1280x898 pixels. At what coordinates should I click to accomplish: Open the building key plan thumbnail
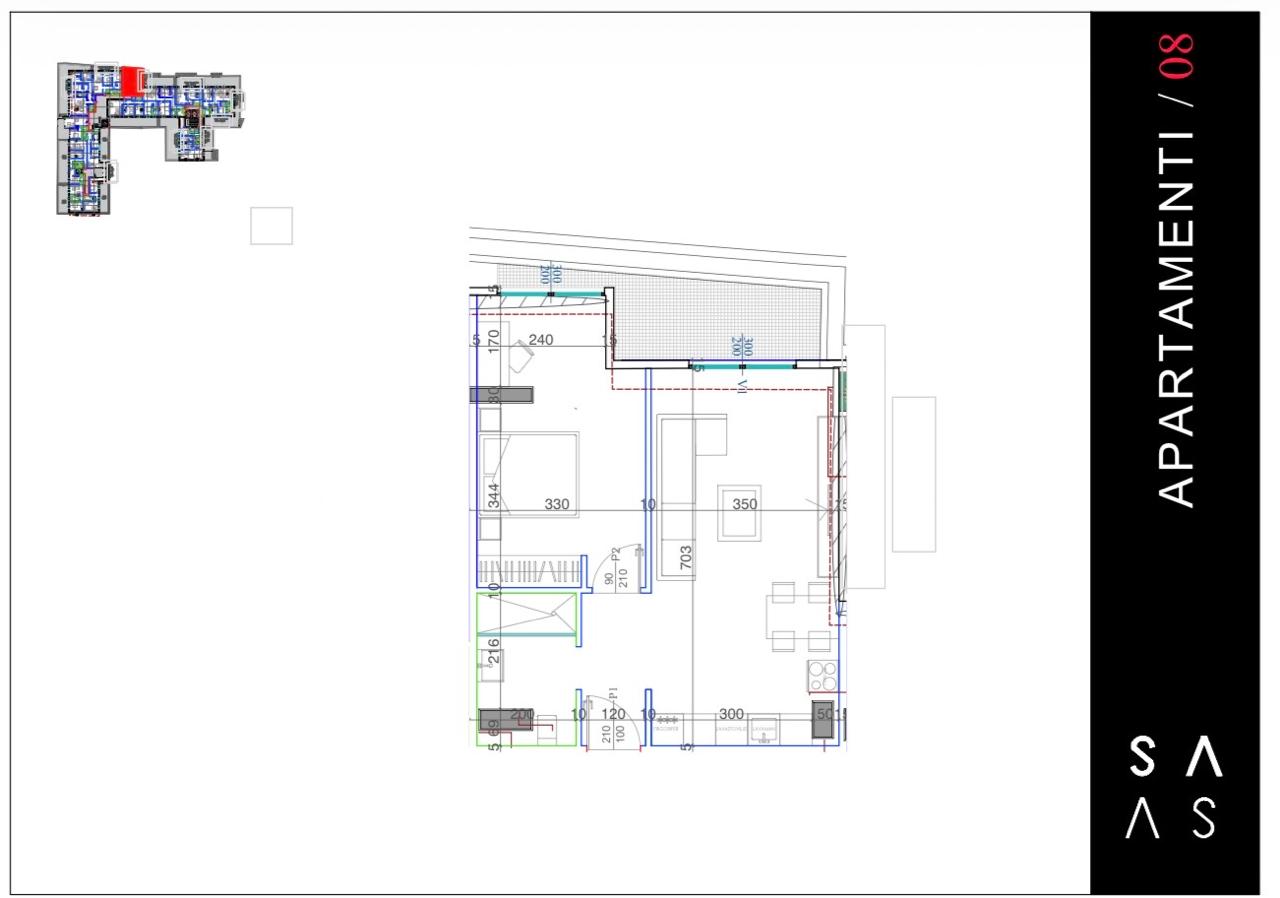tap(151, 138)
